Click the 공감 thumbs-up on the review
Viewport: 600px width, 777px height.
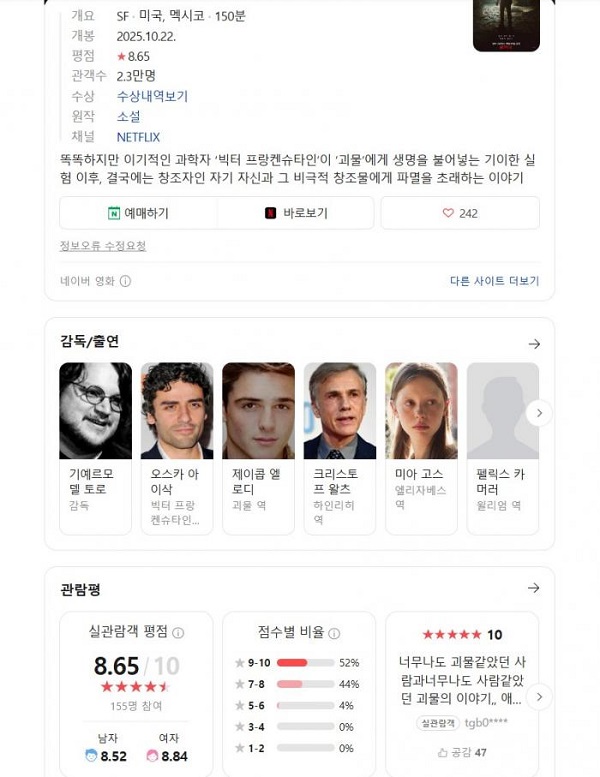(x=462, y=752)
